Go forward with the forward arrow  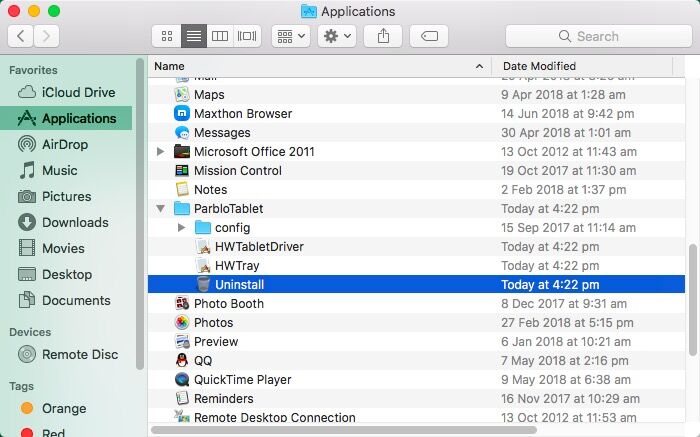[x=46, y=36]
